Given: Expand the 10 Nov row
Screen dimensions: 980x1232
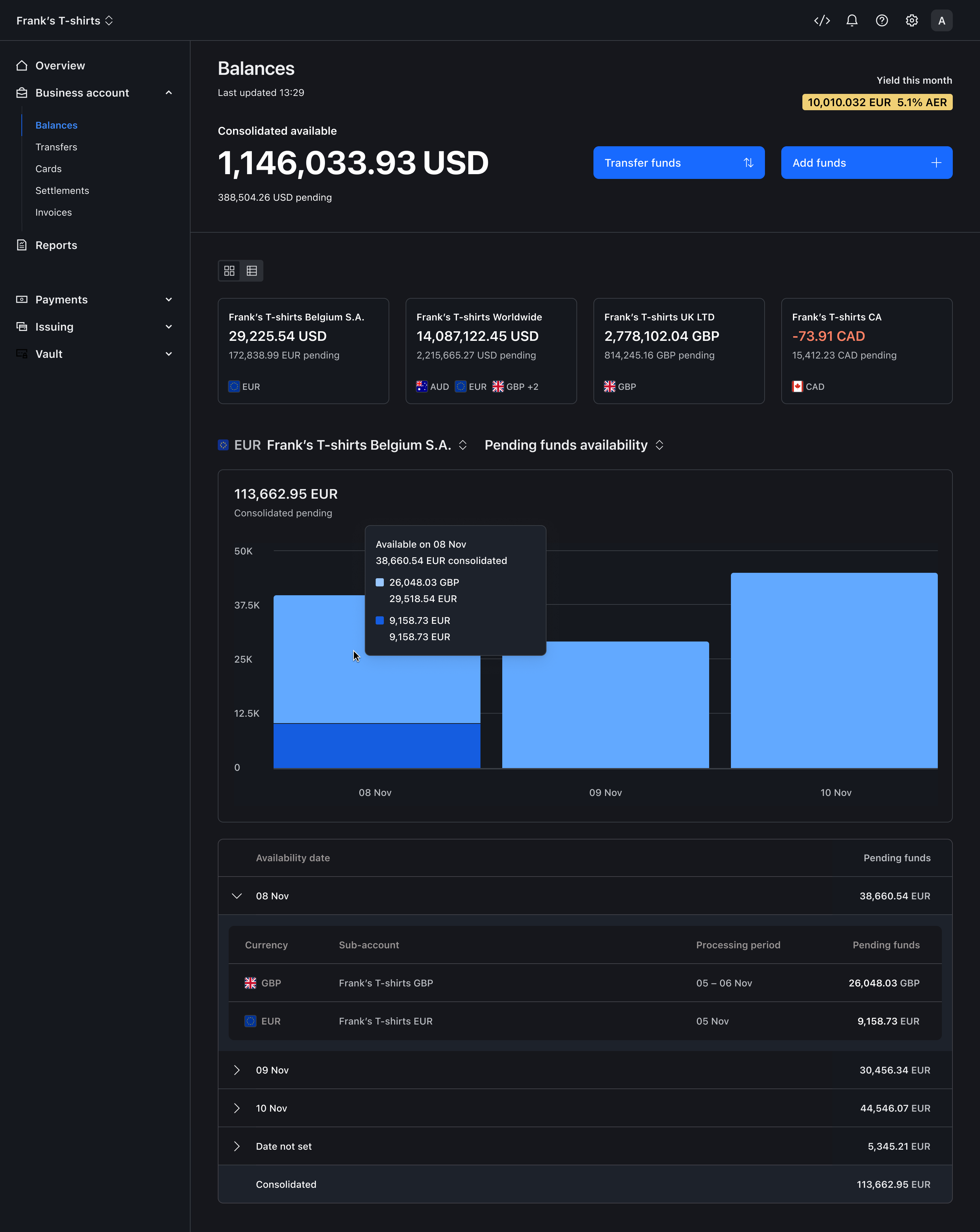Looking at the screenshot, I should pos(237,1109).
